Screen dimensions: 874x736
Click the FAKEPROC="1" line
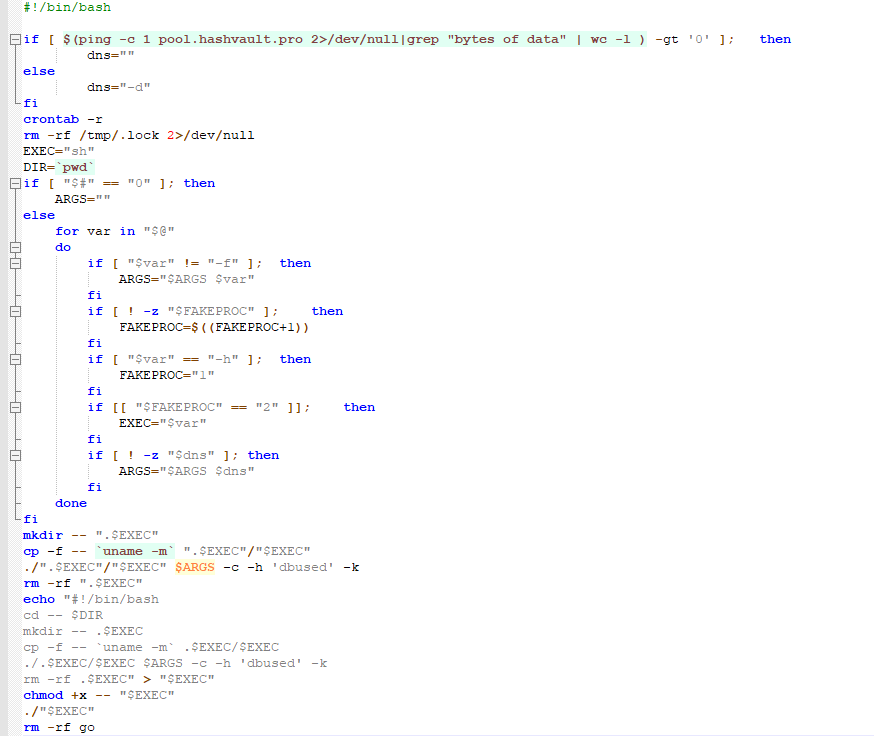[x=167, y=375]
